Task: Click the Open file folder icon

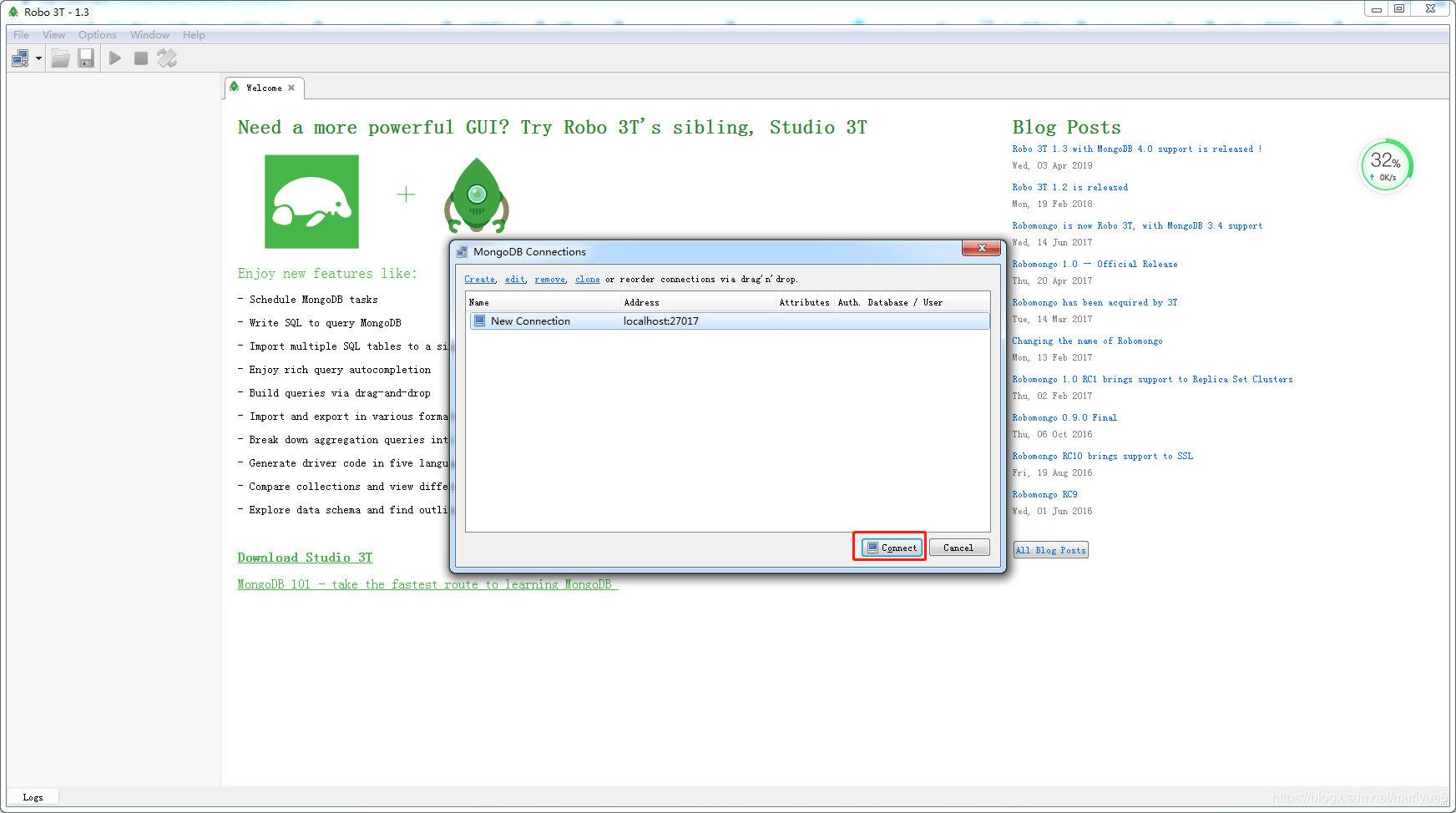Action: [x=60, y=58]
